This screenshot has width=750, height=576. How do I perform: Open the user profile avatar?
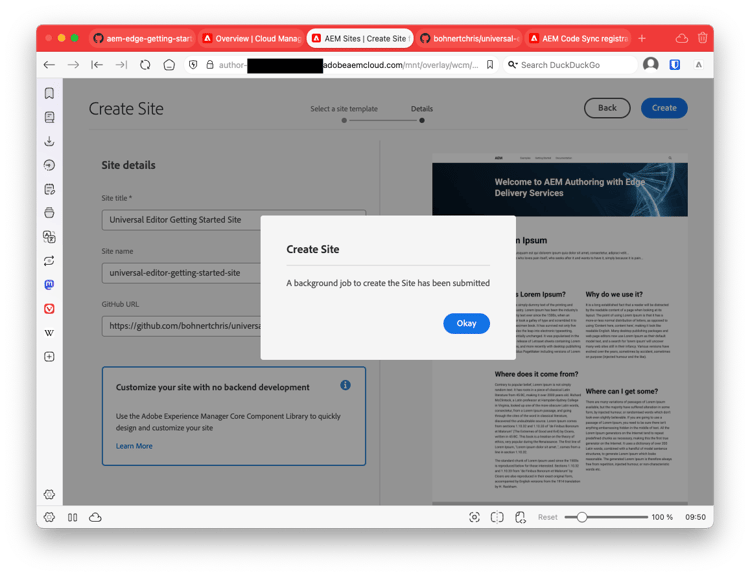pos(651,64)
